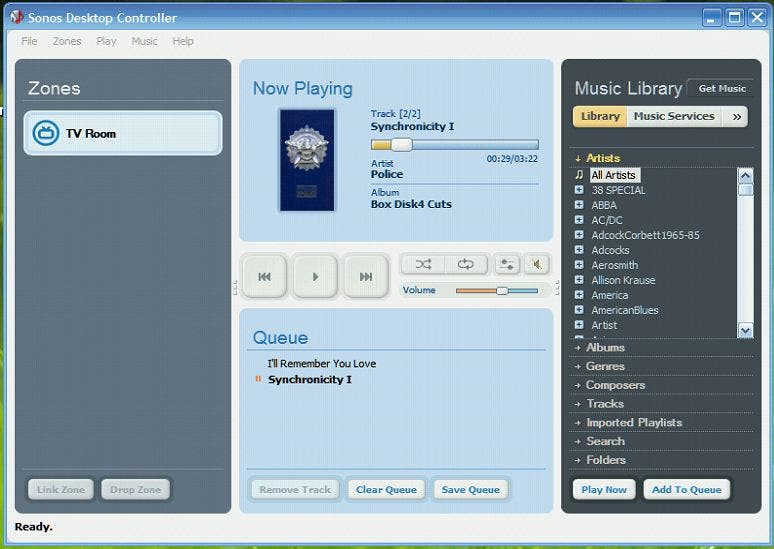This screenshot has height=549, width=774.
Task: Open the Zones menu
Action: (67, 41)
